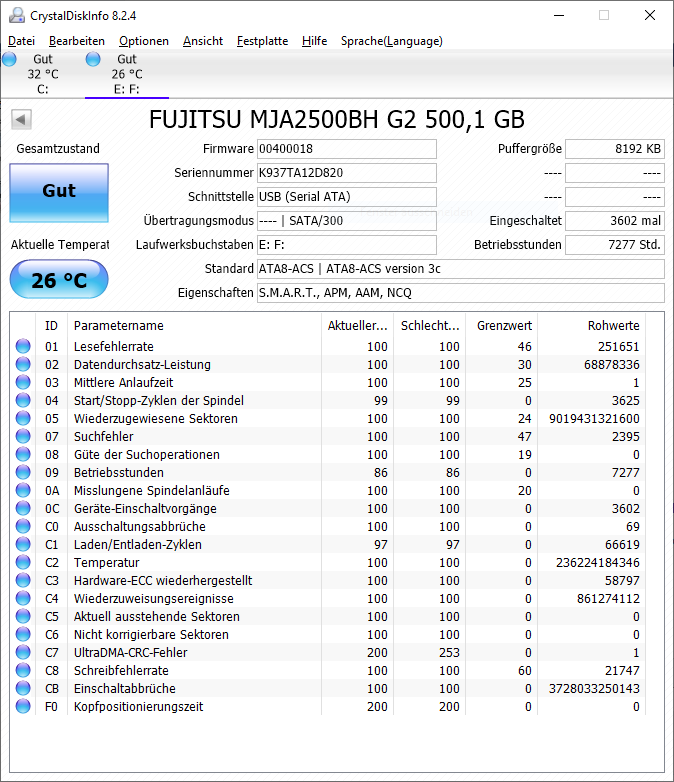Click status circle of Temperatur row C2

(x=23, y=562)
